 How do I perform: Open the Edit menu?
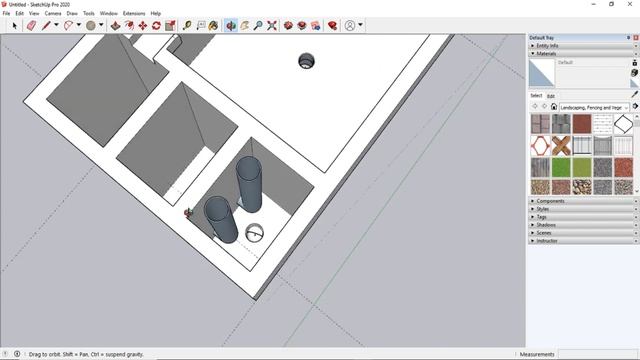(x=20, y=13)
